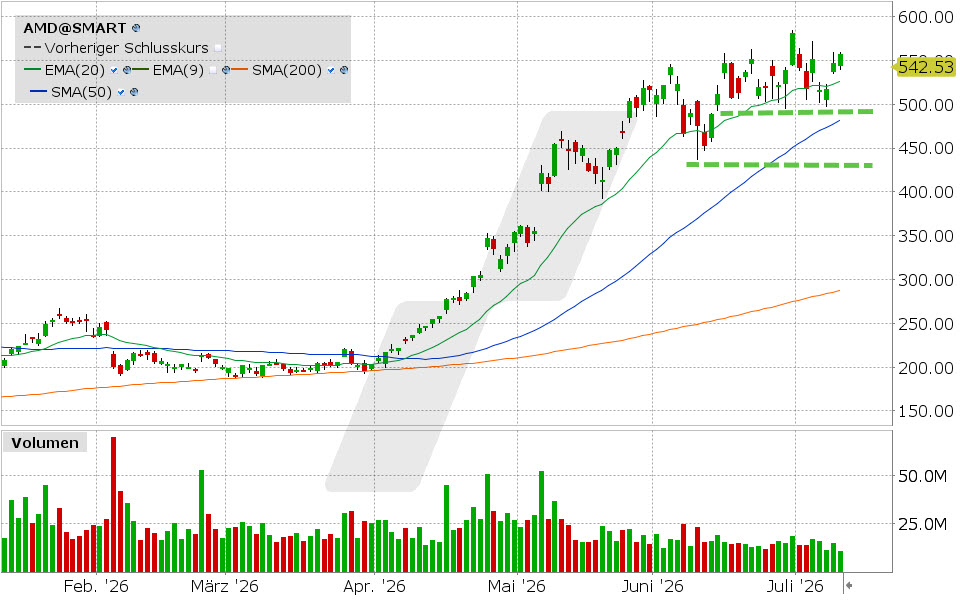Enable the Vorheriger Schlusskurs checkbox
Screen dimensions: 960x600
click(218, 48)
